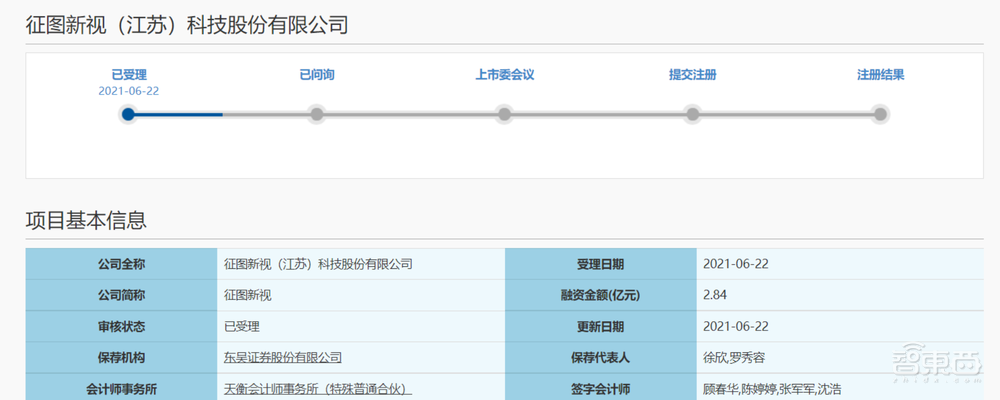Open the 东吴证券股份有限公司 sponsor link
This screenshot has width=1000, height=400.
[x=283, y=357]
